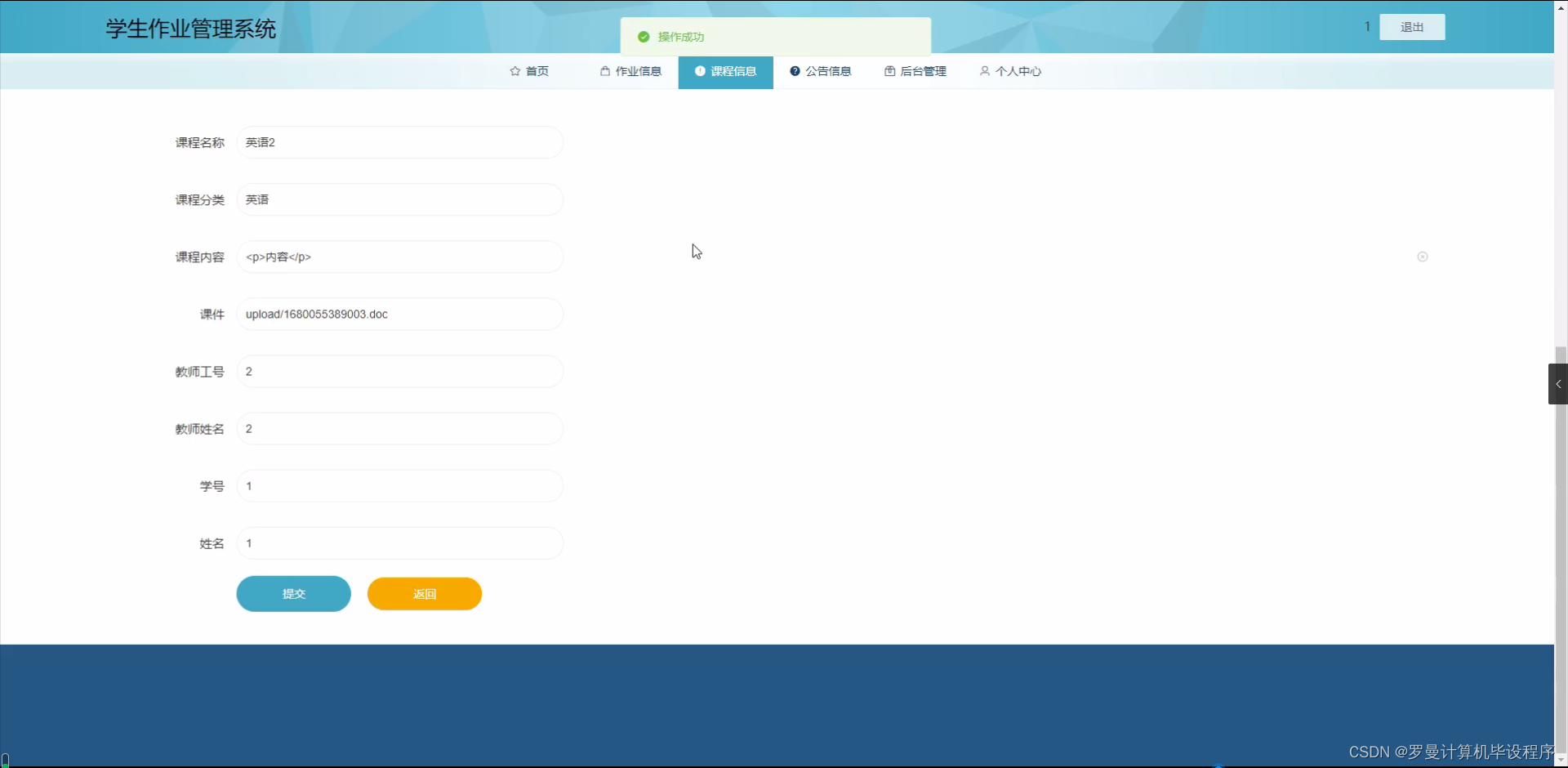Select the star icon beside 首页
Image resolution: width=1568 pixels, height=768 pixels.
(514, 71)
